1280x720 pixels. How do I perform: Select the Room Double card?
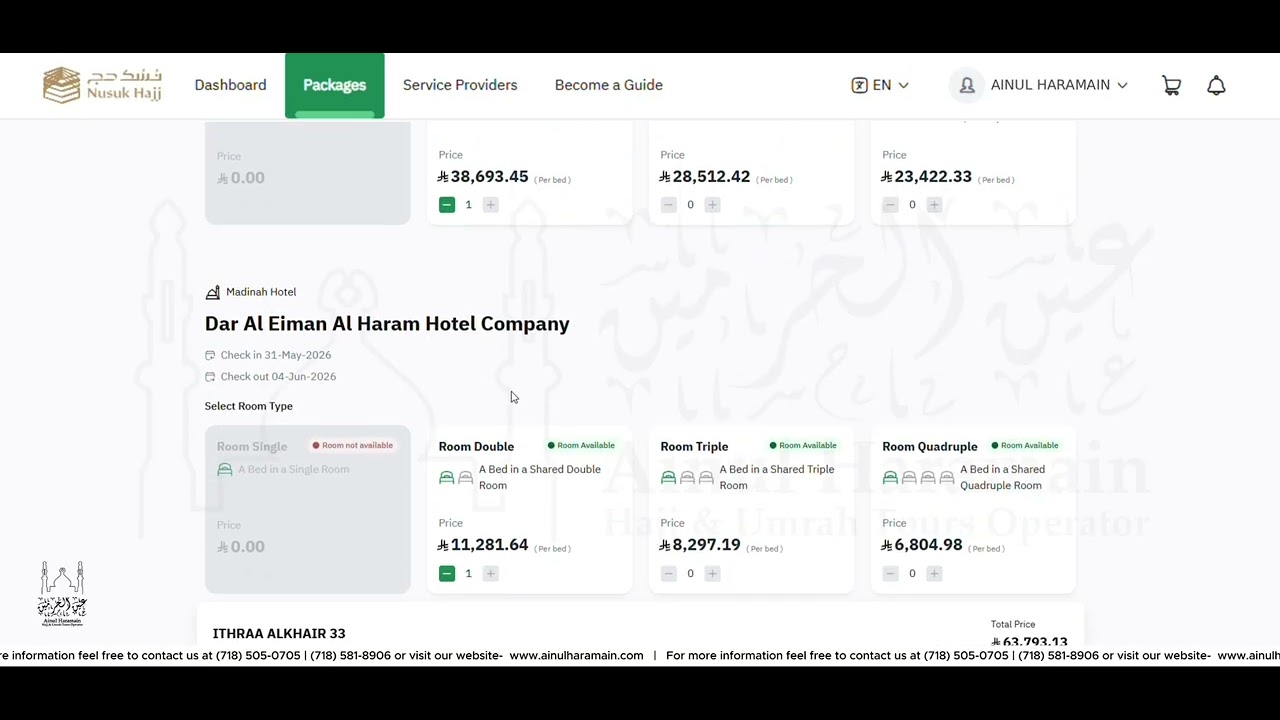[529, 509]
